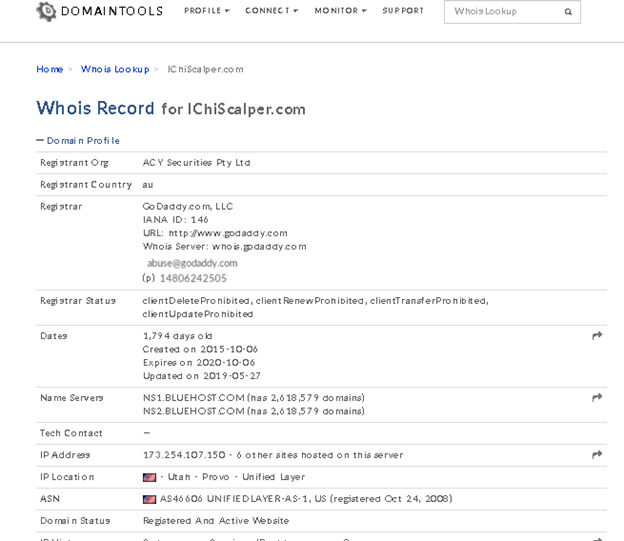The height and width of the screenshot is (541, 624).
Task: Click the DOMAINTOOLS wordmark
Action: 112,11
